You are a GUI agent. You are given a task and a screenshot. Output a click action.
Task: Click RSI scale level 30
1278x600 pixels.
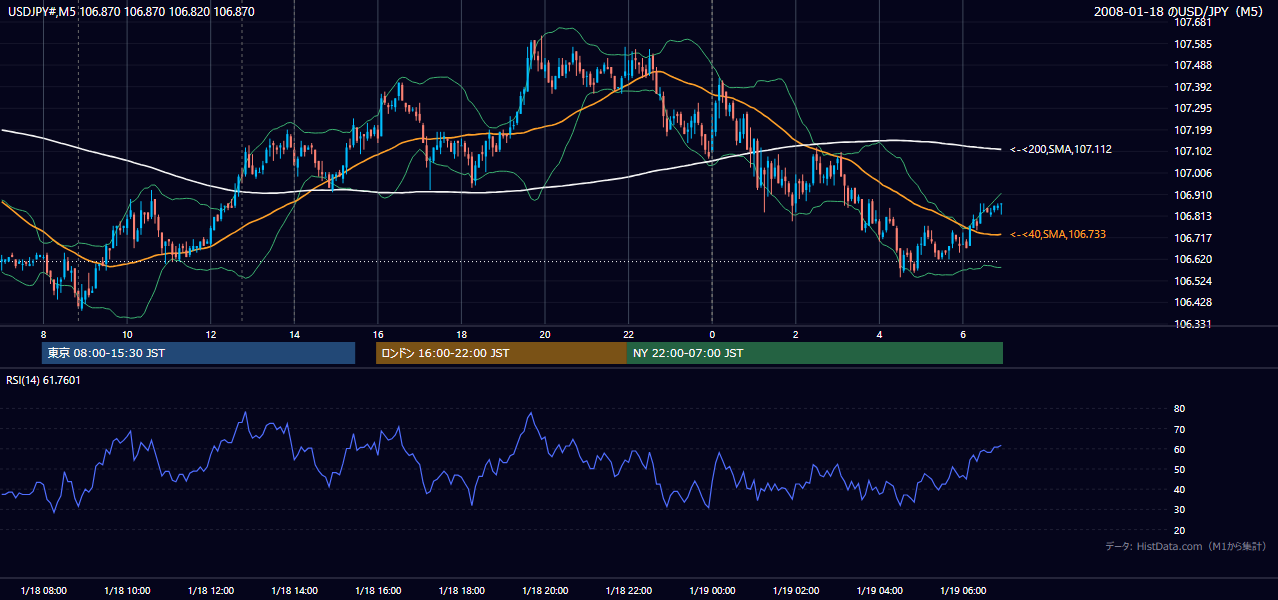[1179, 509]
